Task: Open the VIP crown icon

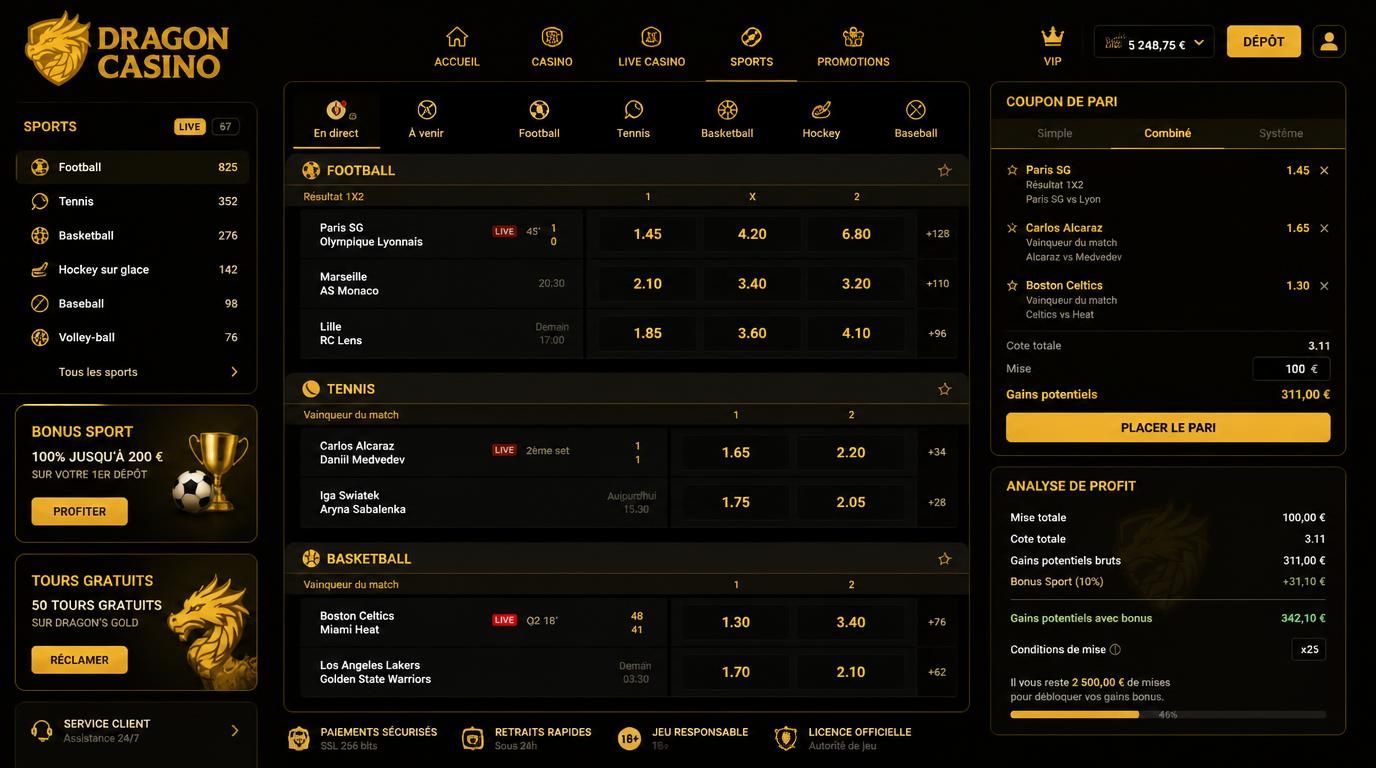Action: coord(1052,37)
